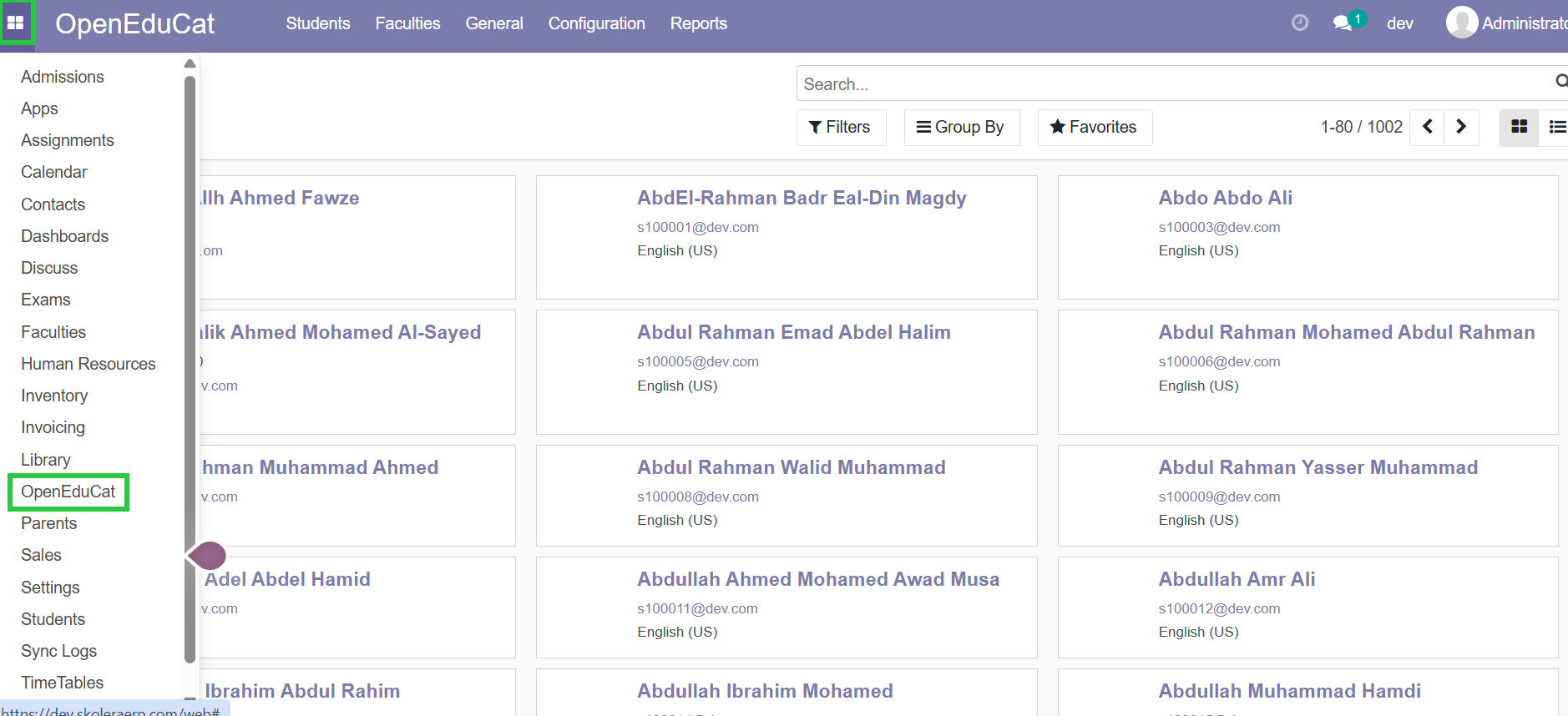1568x716 pixels.
Task: Open Exams from the sidebar
Action: coord(46,300)
